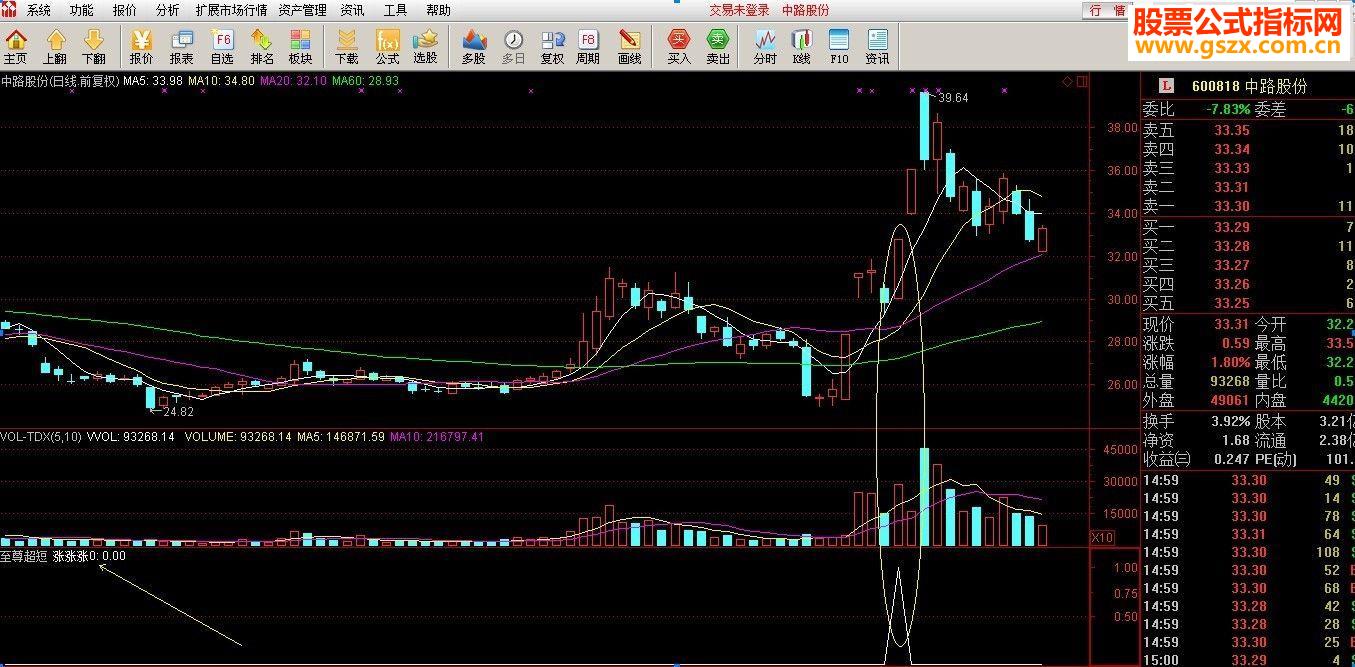Select the 画线 line drawing tool
The image size is (1355, 667).
tap(629, 46)
